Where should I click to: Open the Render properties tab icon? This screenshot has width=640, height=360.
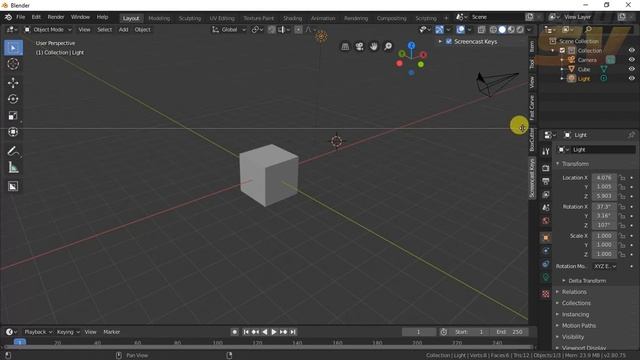click(x=546, y=168)
